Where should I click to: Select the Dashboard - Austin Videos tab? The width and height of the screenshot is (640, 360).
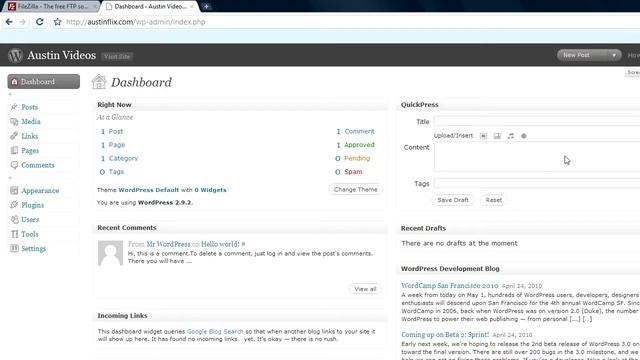(x=150, y=7)
